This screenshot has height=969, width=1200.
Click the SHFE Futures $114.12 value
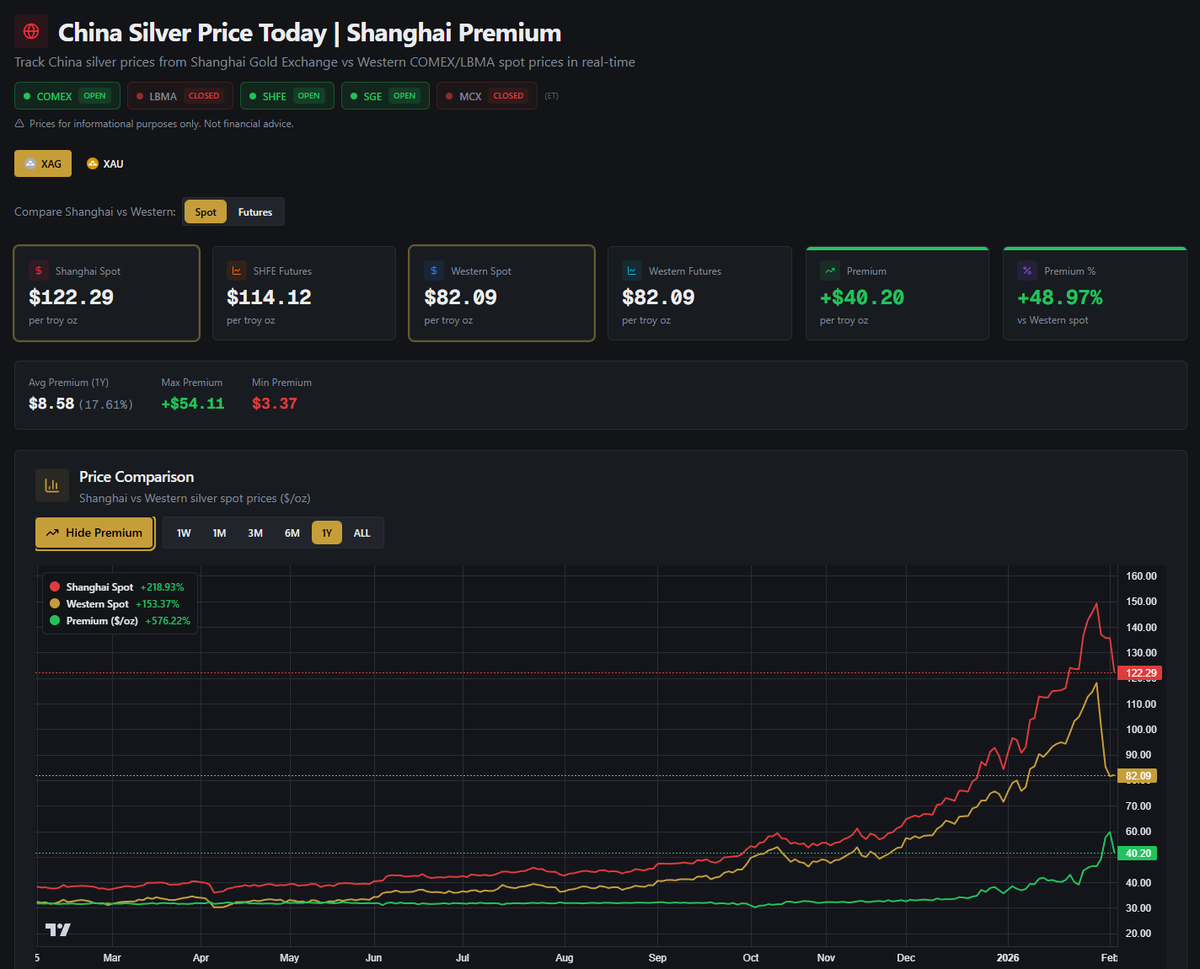(x=269, y=297)
